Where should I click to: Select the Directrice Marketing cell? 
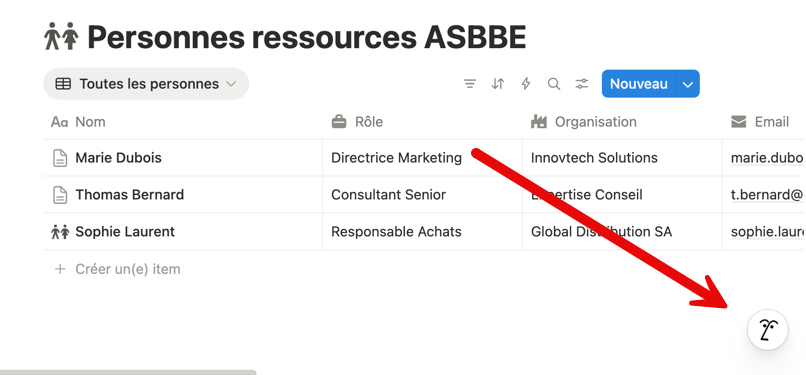point(423,158)
